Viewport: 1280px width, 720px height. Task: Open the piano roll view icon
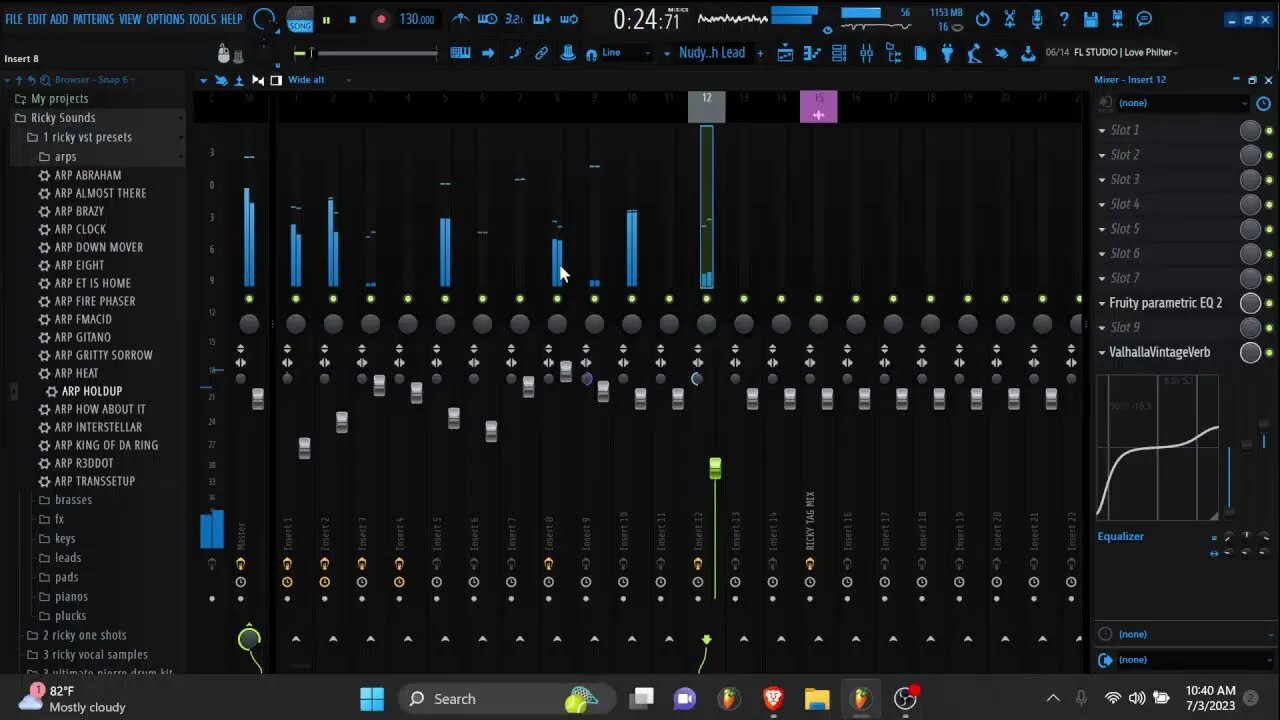click(x=812, y=53)
